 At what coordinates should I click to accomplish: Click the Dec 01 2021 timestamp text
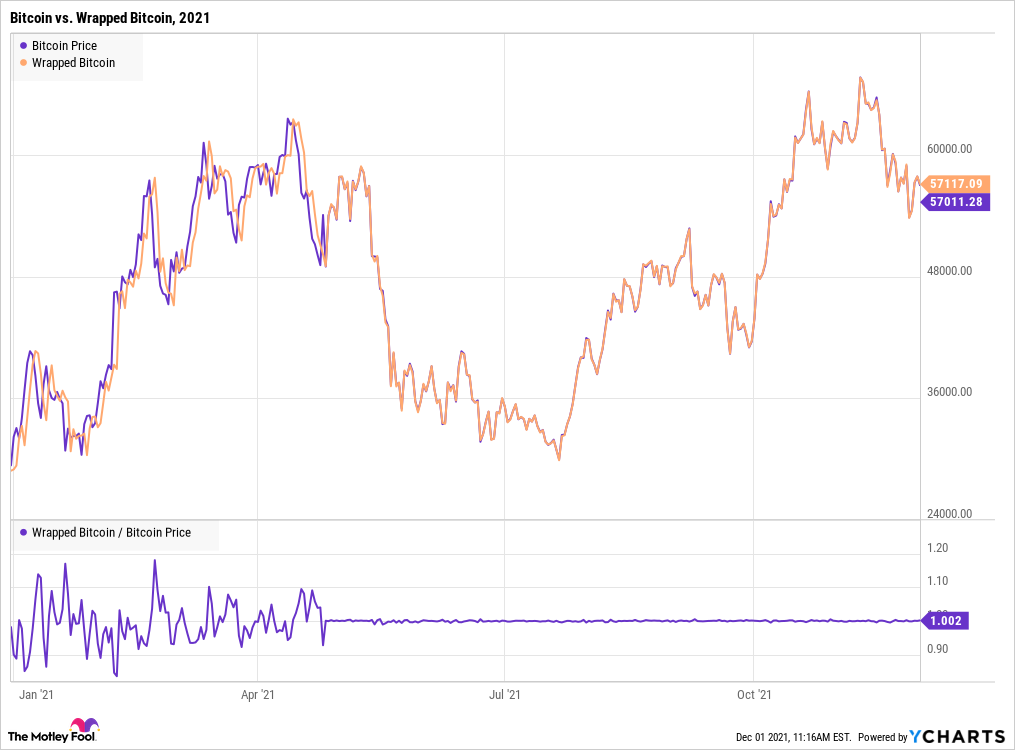pyautogui.click(x=794, y=737)
